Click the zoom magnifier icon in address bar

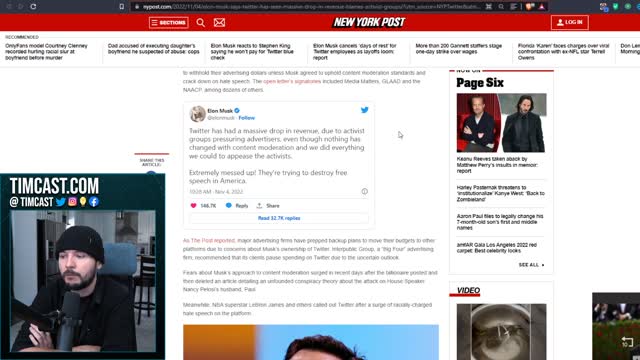(x=501, y=7)
